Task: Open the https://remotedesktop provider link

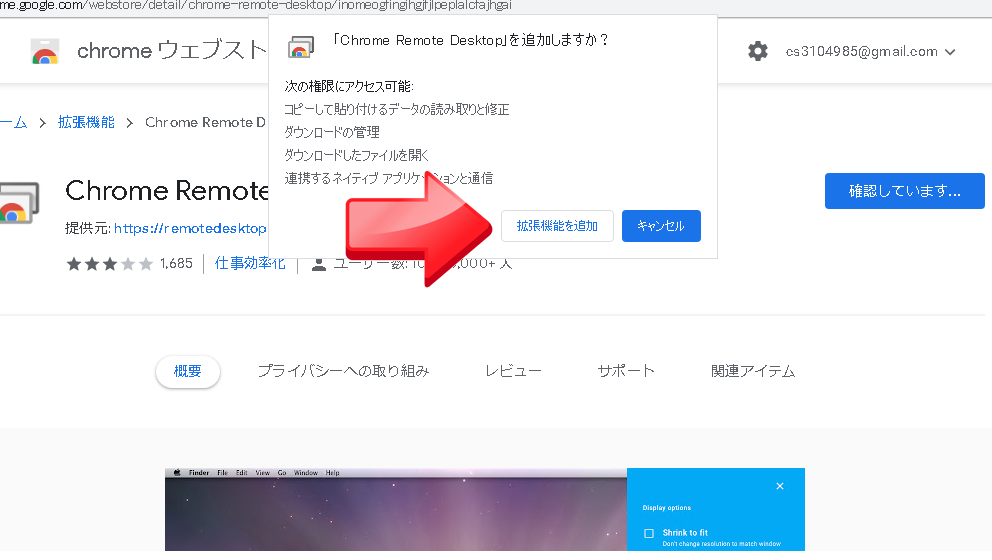Action: [x=190, y=228]
